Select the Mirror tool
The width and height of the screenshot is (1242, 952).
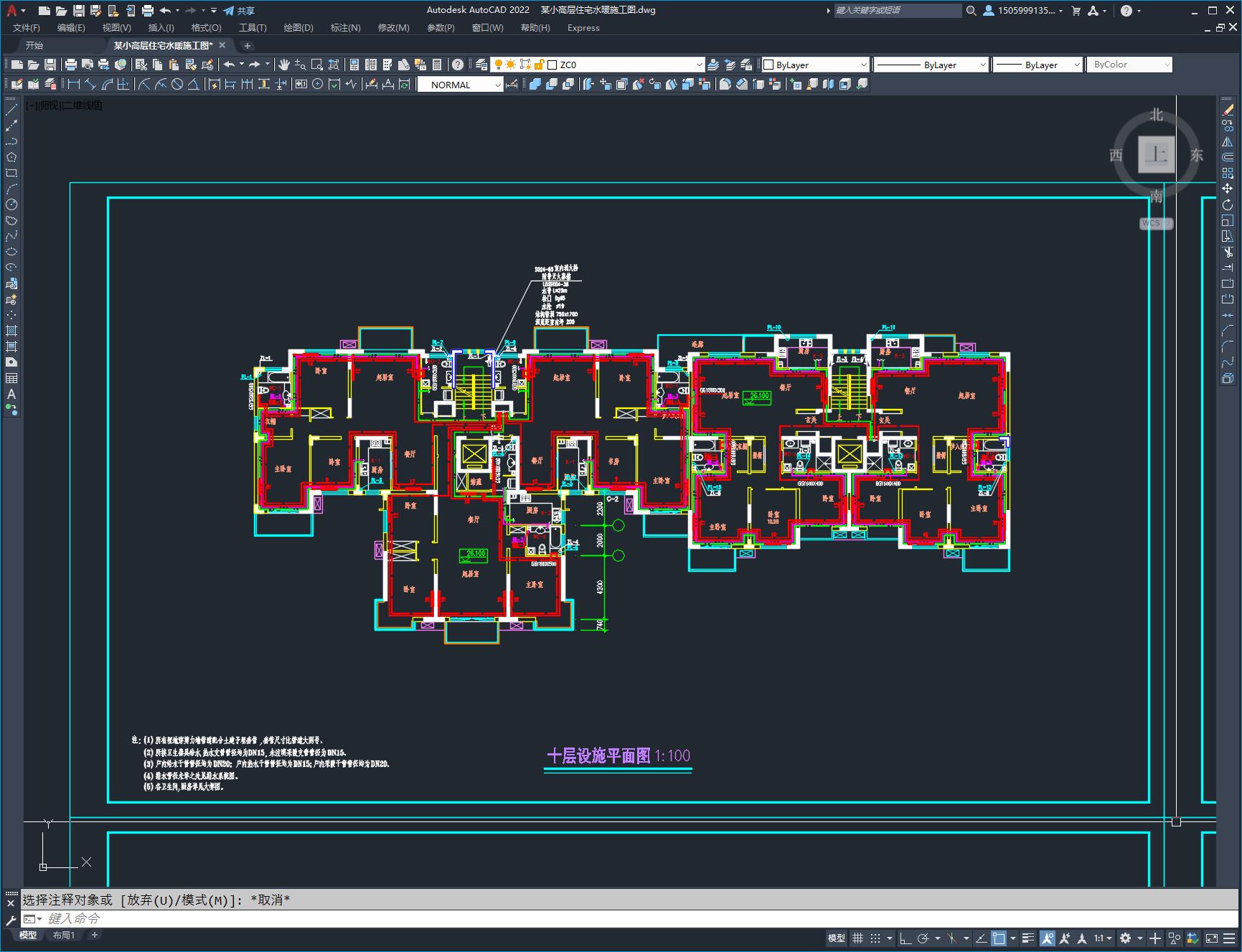(x=1228, y=141)
